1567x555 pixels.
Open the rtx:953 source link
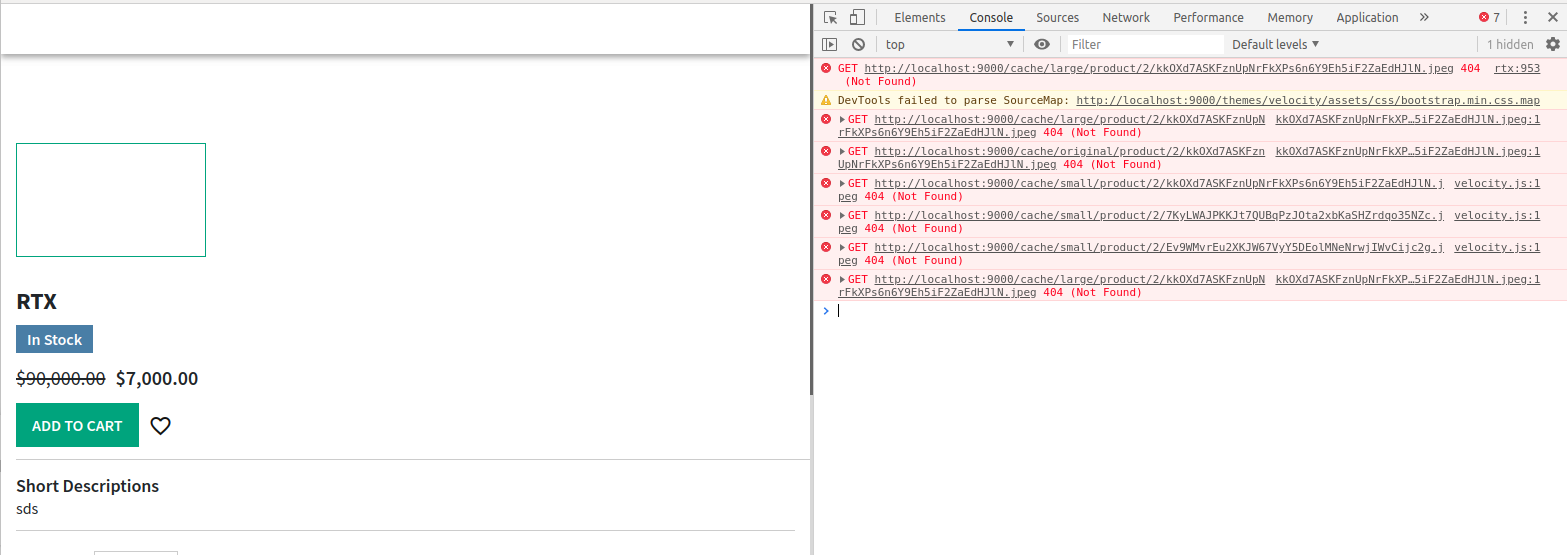(x=1517, y=68)
